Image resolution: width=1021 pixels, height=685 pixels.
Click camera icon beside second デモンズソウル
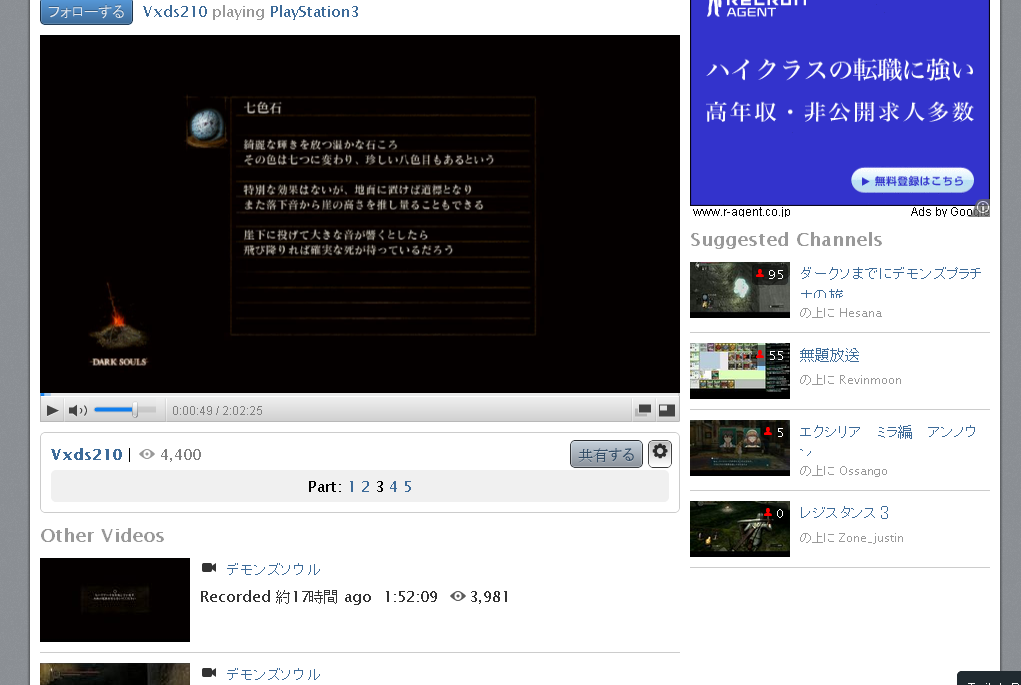209,673
